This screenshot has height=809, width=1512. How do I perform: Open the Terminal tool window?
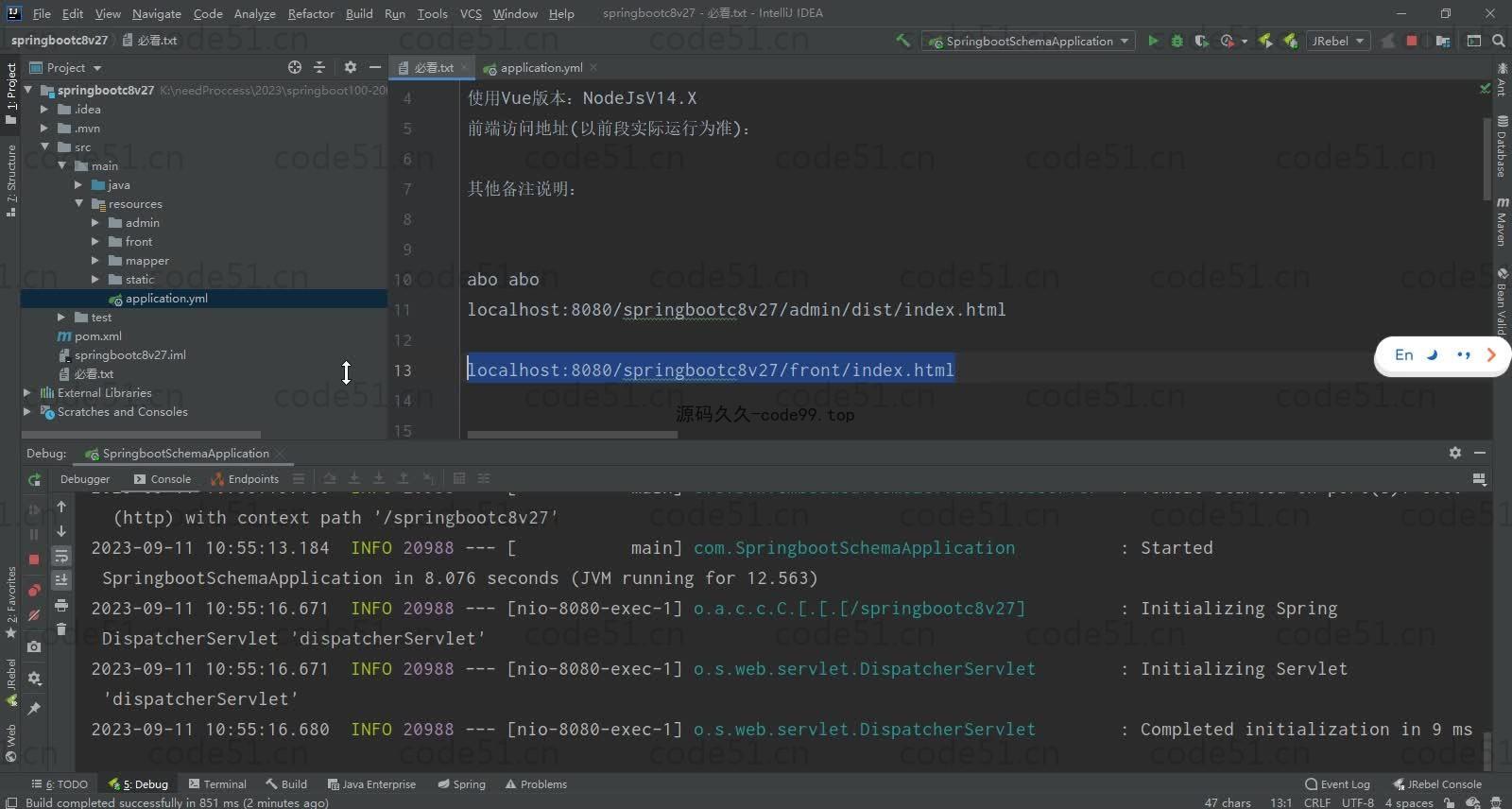tap(217, 784)
